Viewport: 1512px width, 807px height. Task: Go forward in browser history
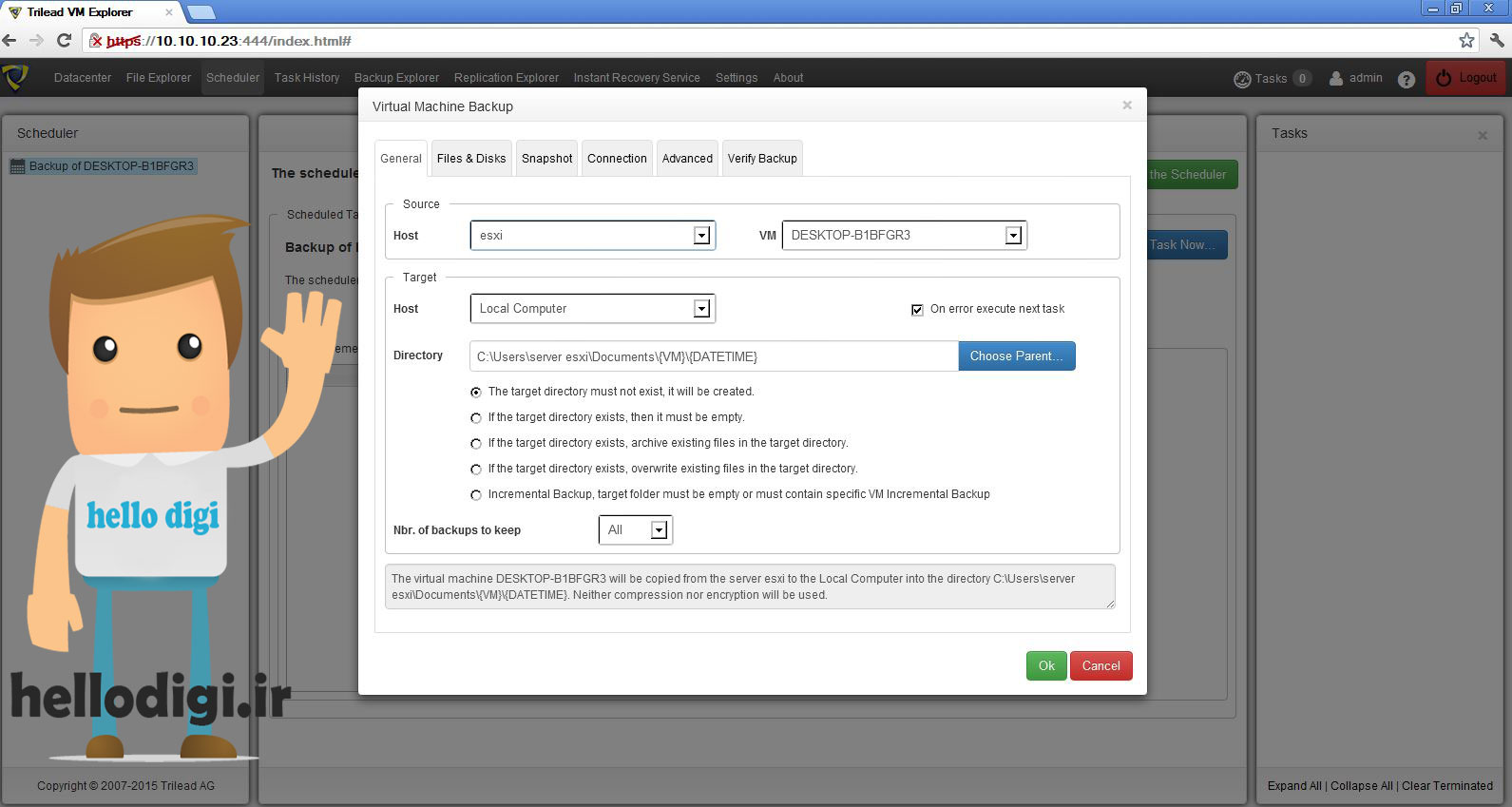(37, 41)
